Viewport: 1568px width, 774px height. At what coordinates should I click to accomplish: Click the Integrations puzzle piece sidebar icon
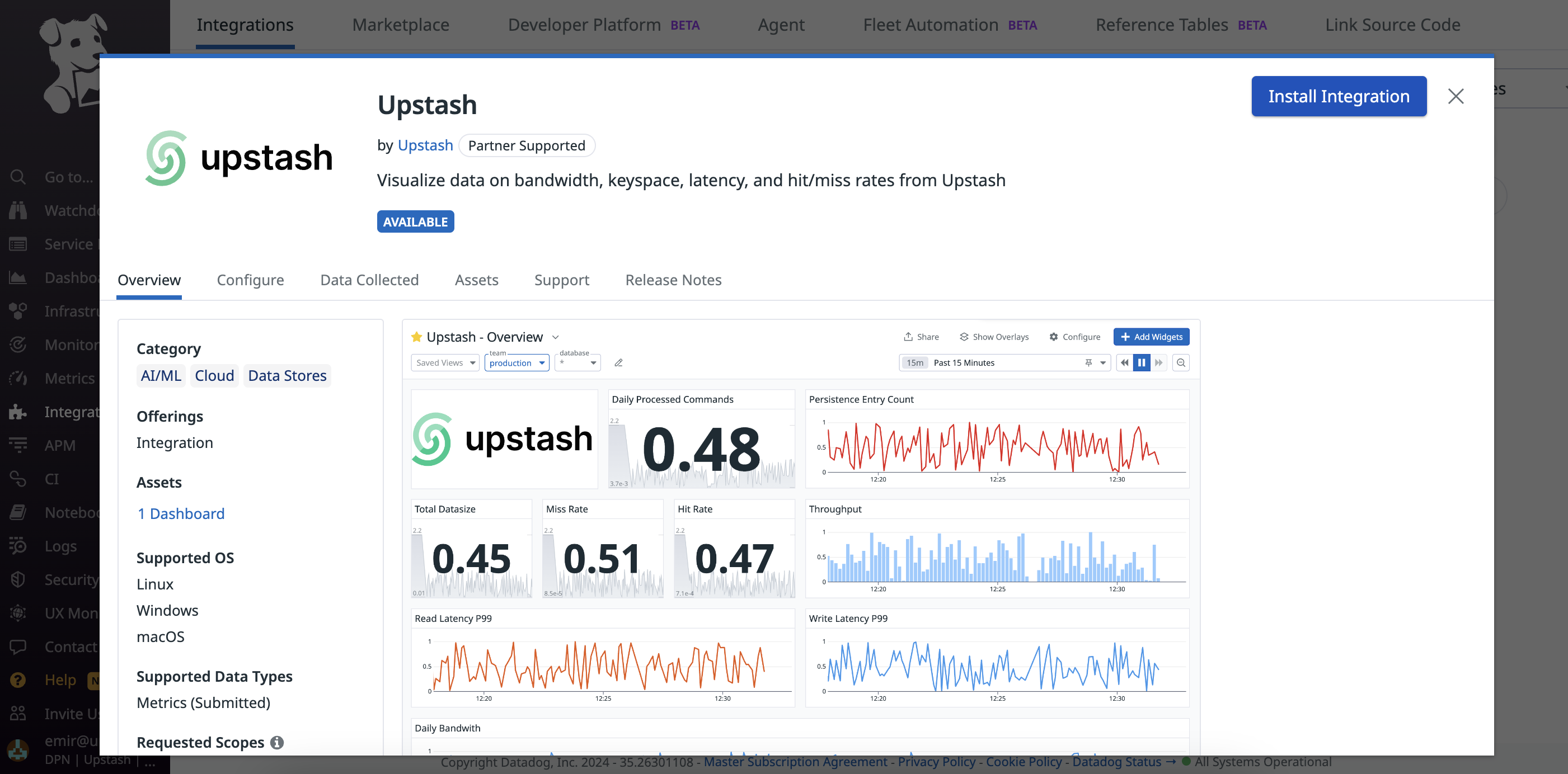[18, 412]
